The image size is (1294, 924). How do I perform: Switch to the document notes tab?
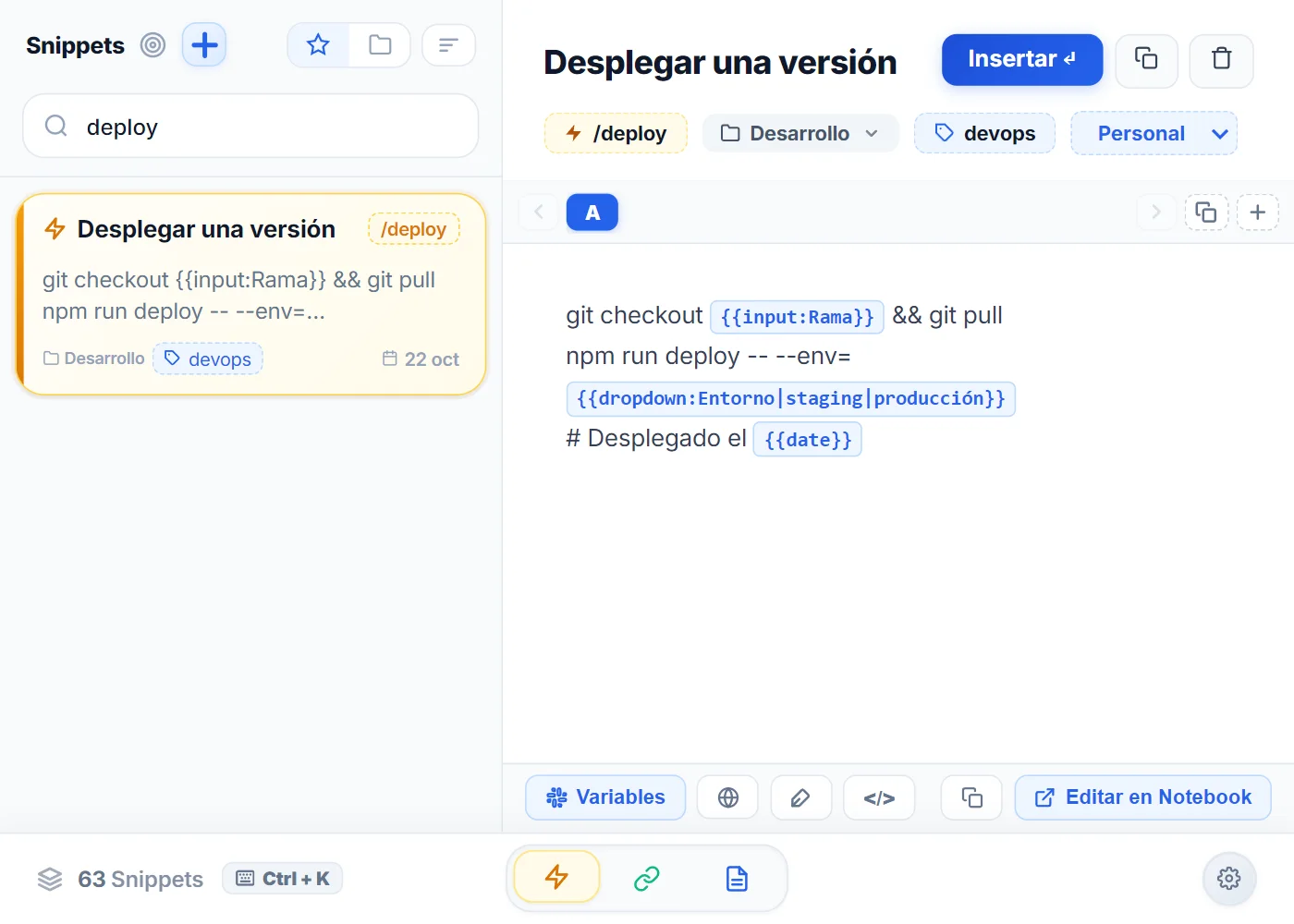tap(737, 878)
